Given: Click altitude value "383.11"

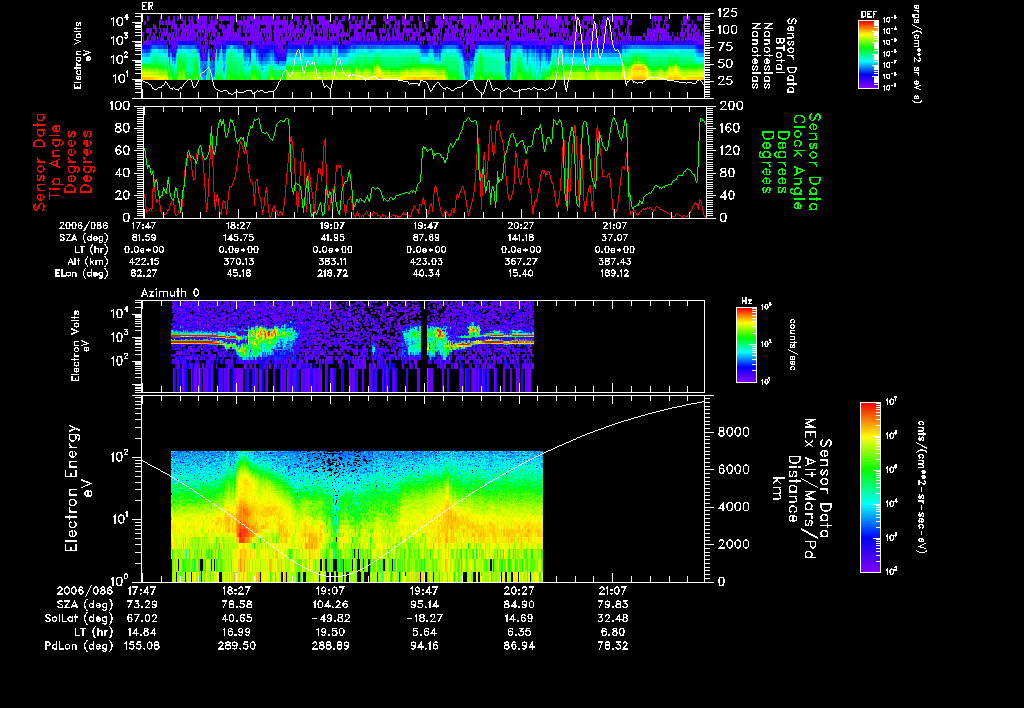Looking at the screenshot, I should (x=332, y=261).
